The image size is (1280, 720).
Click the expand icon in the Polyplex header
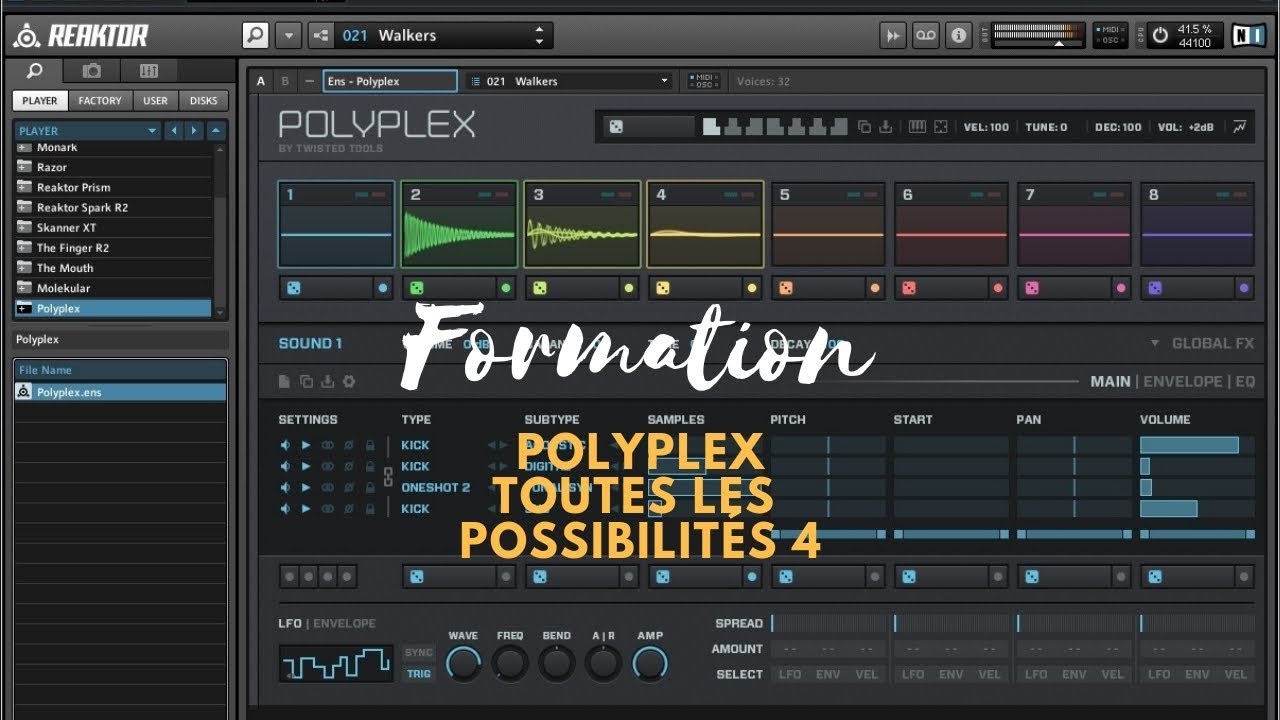click(940, 127)
